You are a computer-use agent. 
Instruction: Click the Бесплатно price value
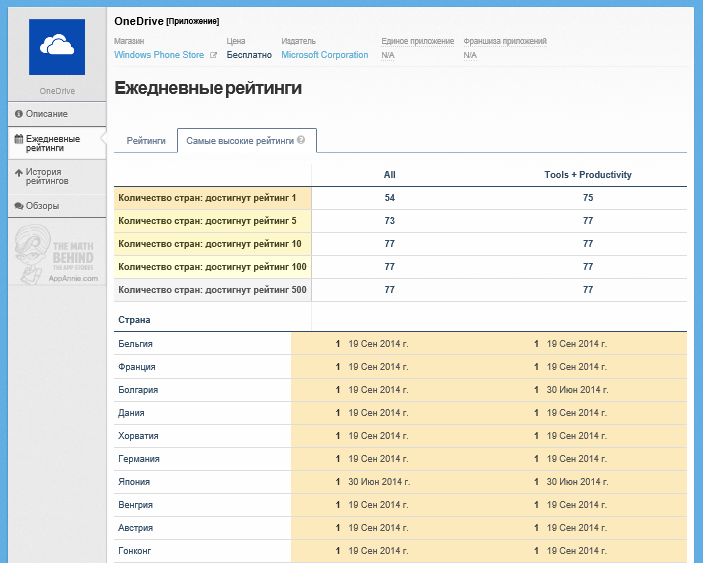point(249,55)
